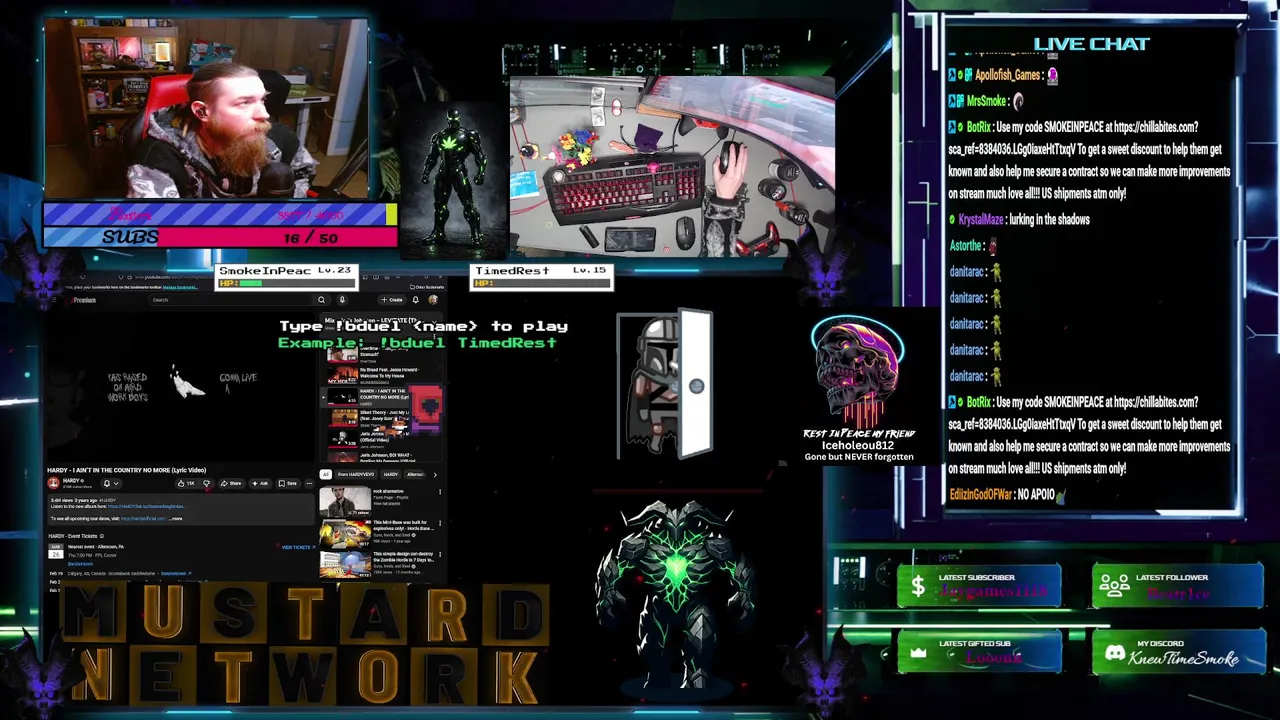Image resolution: width=1280 pixels, height=720 pixels.
Task: Click the Share button under video
Action: pos(231,483)
